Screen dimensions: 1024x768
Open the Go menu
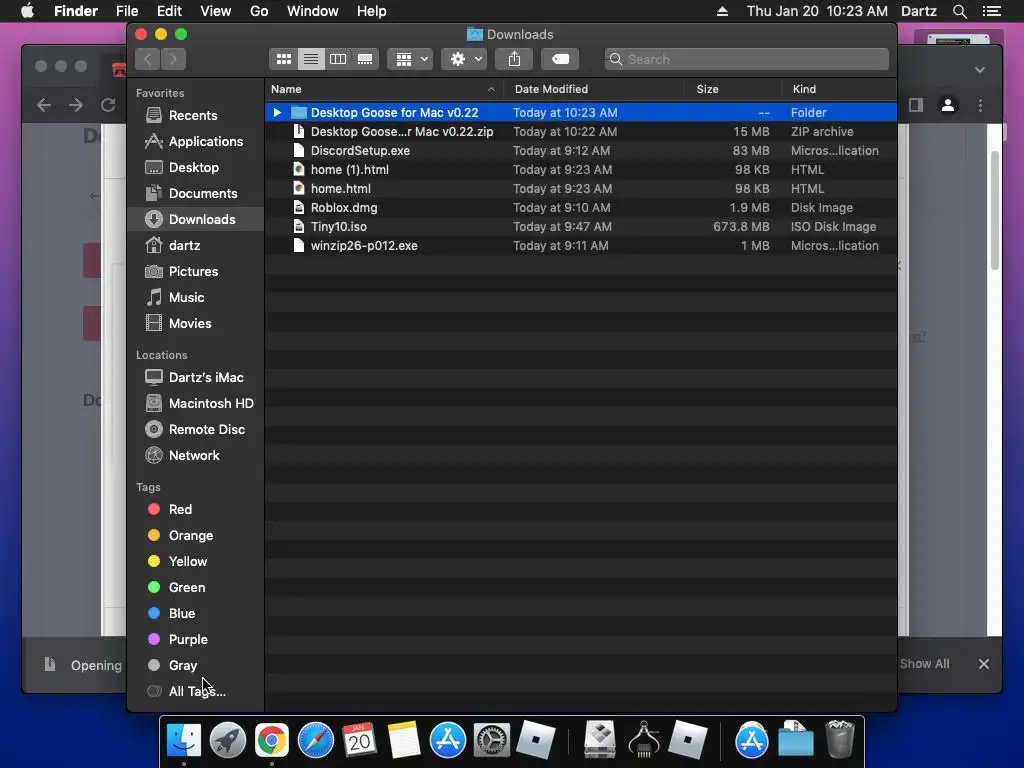pyautogui.click(x=259, y=11)
